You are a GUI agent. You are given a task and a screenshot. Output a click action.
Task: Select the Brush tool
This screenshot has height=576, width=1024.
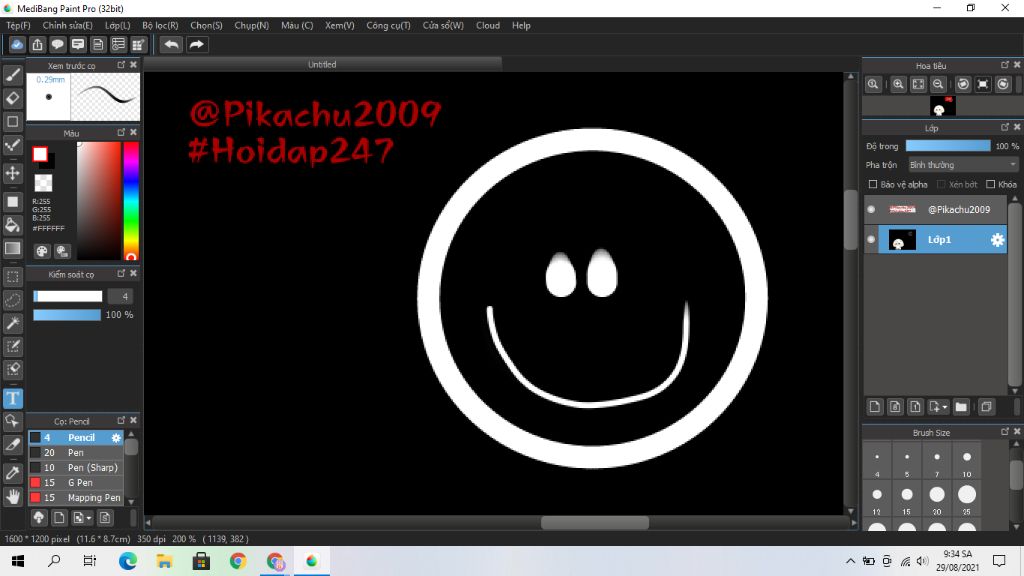[x=12, y=74]
